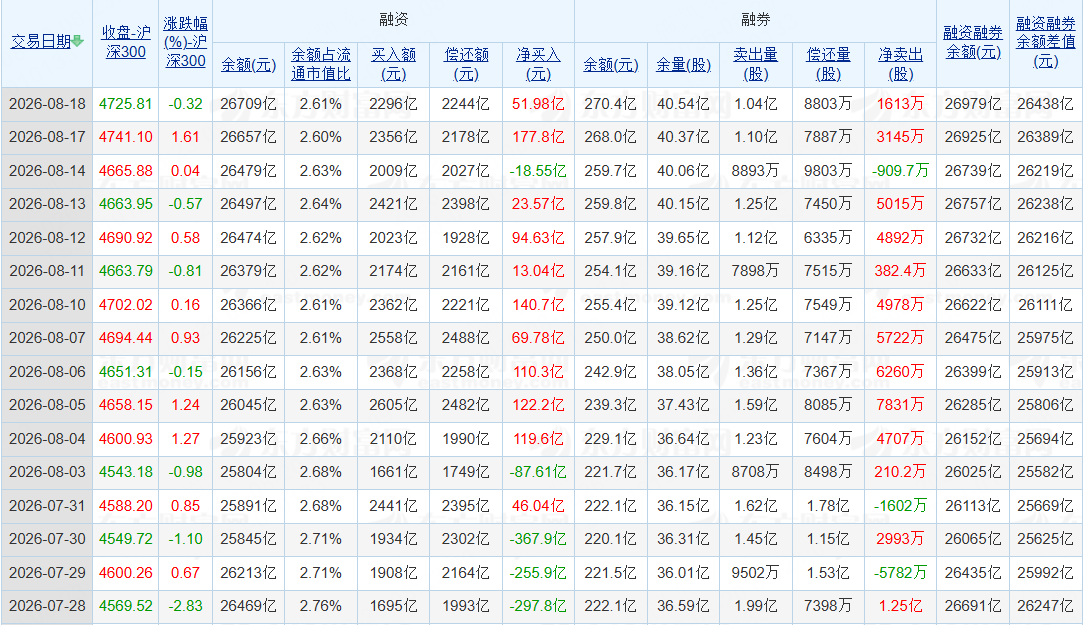
Task: Click net sell value -909.7万
Action: tap(901, 171)
